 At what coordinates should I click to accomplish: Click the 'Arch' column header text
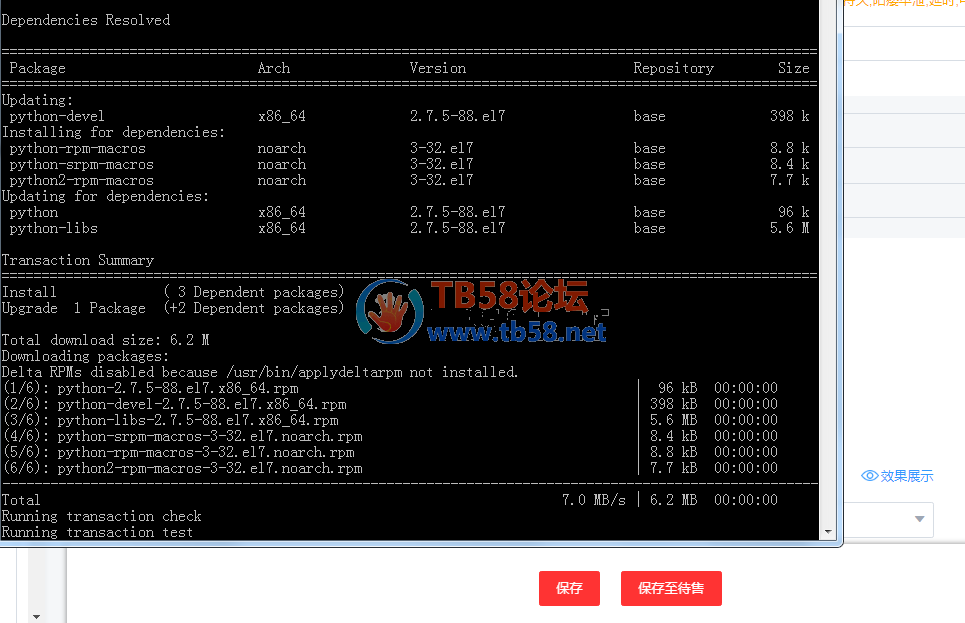273,68
